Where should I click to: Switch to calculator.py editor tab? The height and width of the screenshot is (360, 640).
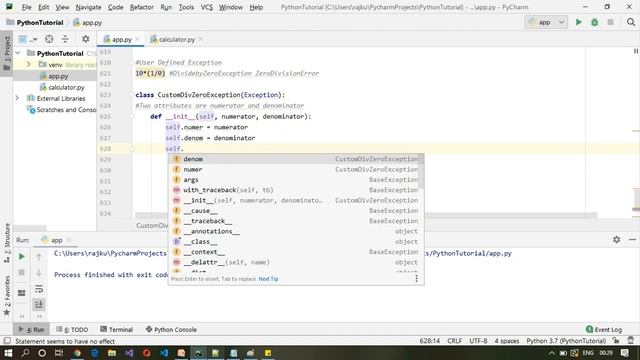(177, 39)
